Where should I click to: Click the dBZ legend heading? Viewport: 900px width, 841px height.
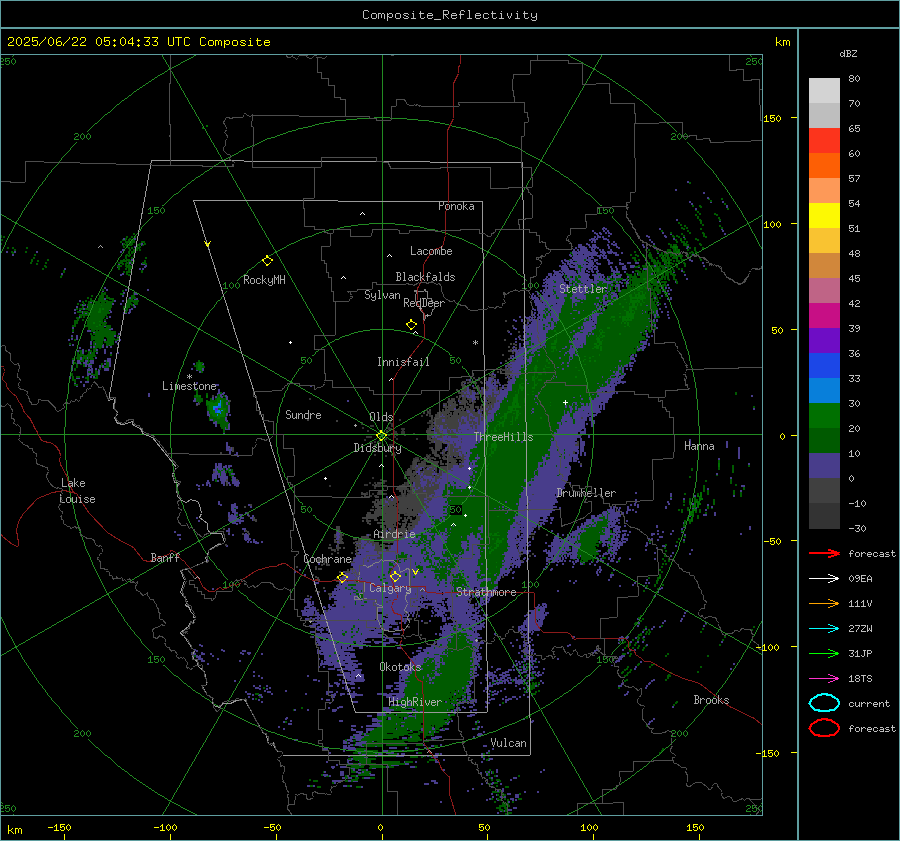point(848,54)
